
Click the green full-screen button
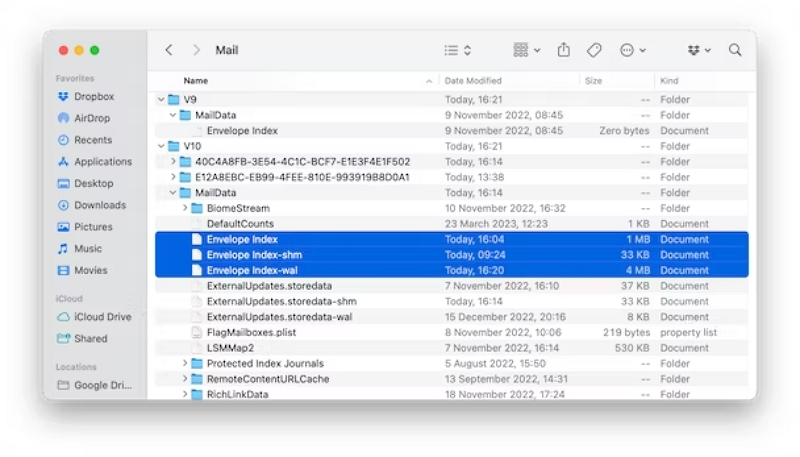[94, 50]
